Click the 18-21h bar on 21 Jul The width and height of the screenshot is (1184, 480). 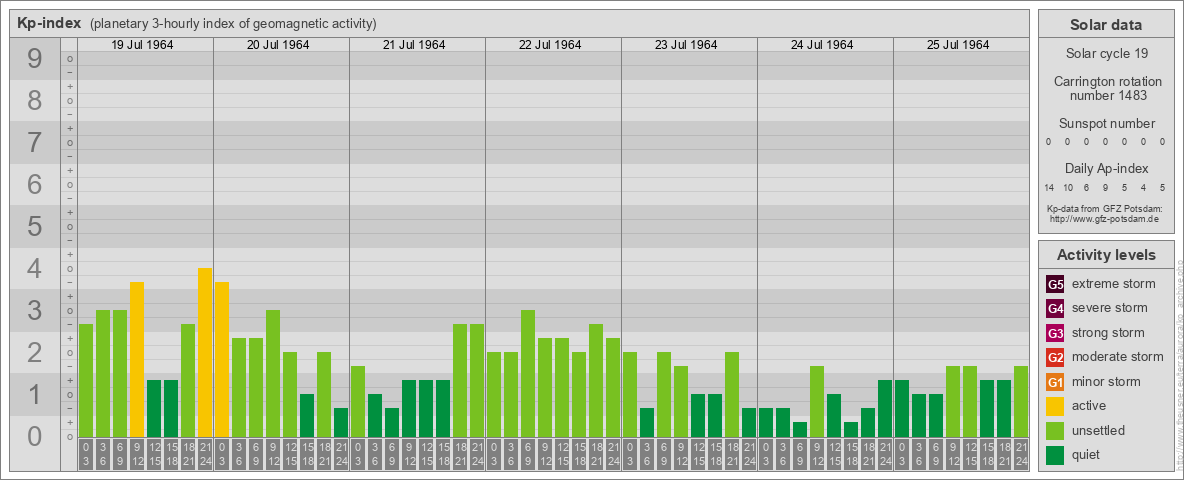coord(460,380)
